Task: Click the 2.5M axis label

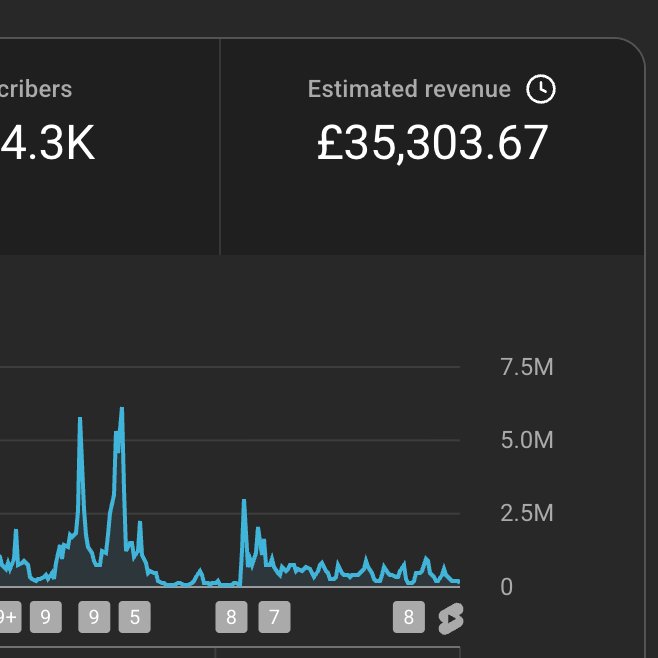Action: [527, 513]
